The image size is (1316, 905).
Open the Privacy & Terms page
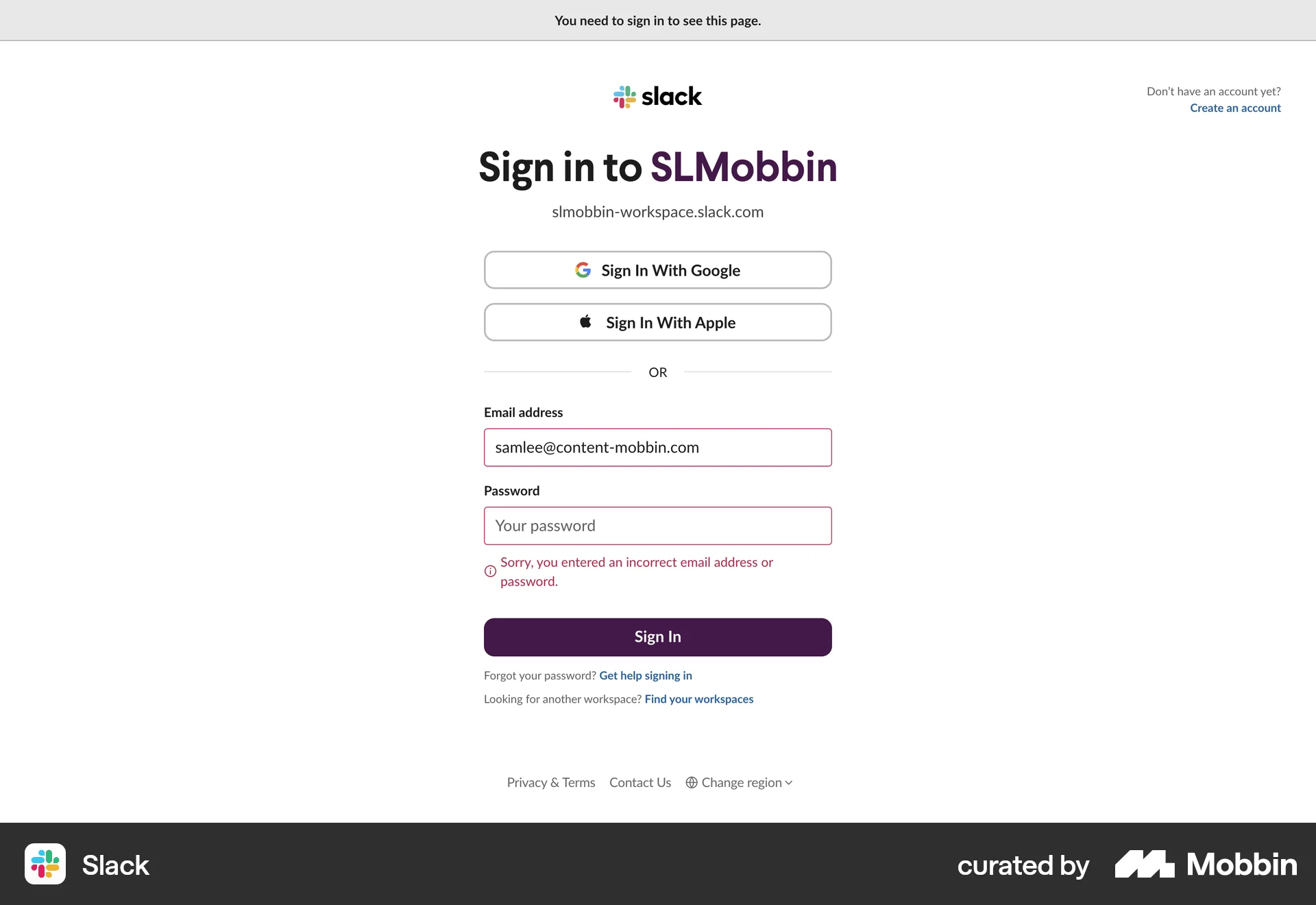tap(550, 782)
